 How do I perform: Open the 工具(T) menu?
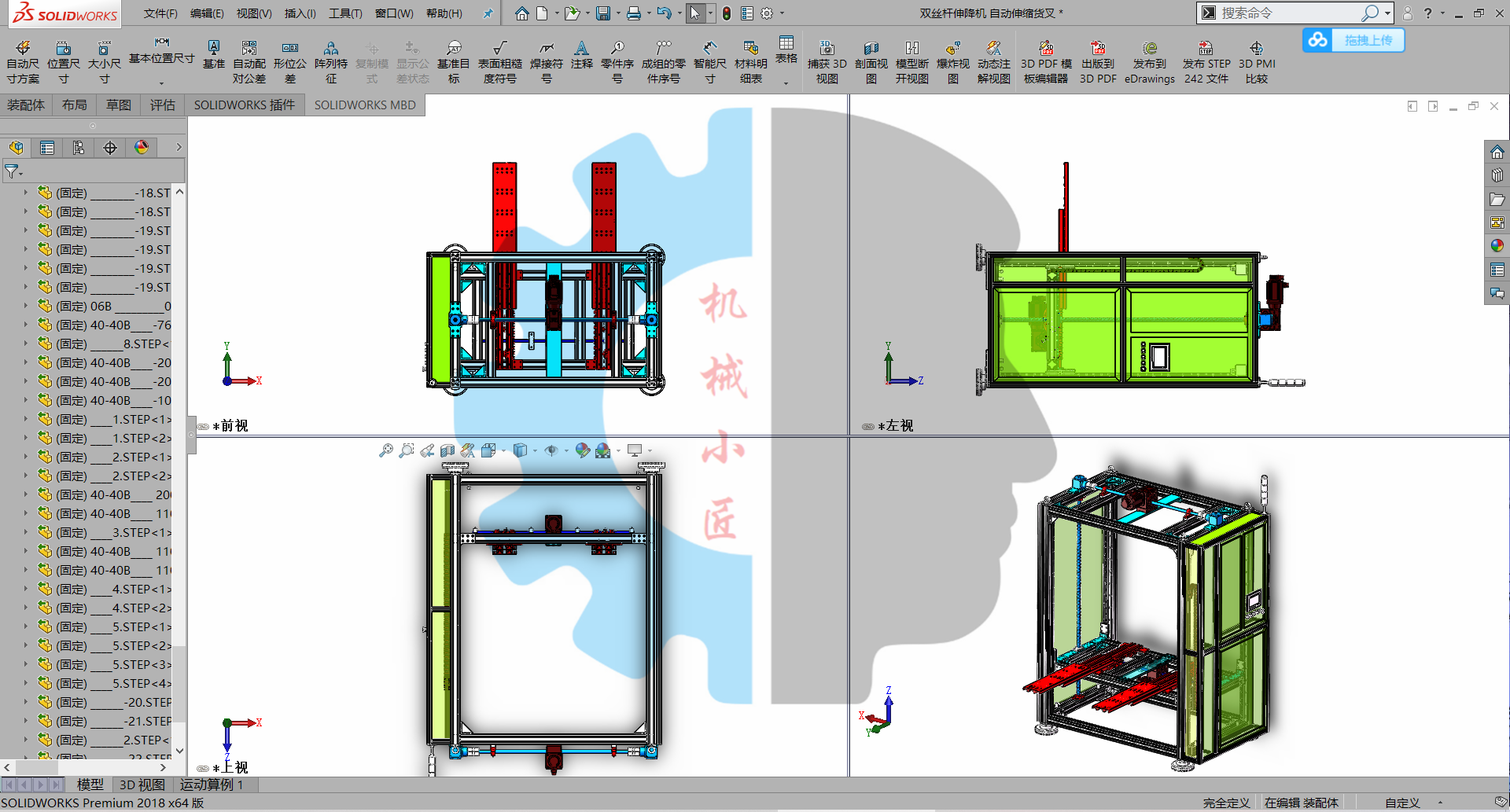coord(345,13)
